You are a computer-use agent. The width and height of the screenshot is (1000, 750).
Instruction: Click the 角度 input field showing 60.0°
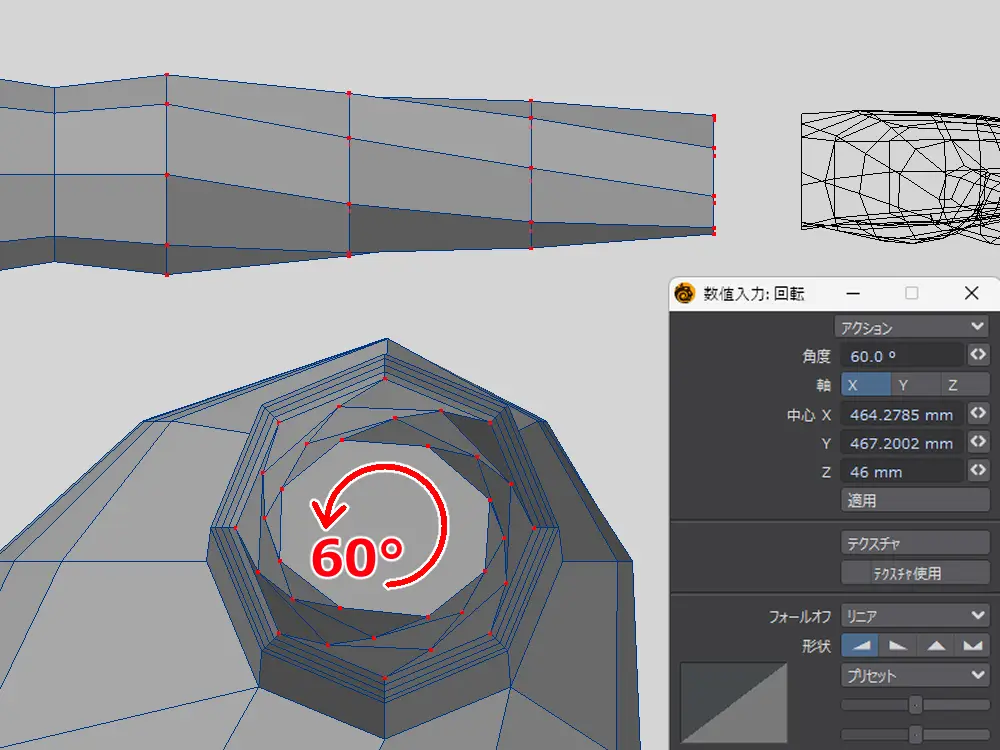tap(902, 356)
